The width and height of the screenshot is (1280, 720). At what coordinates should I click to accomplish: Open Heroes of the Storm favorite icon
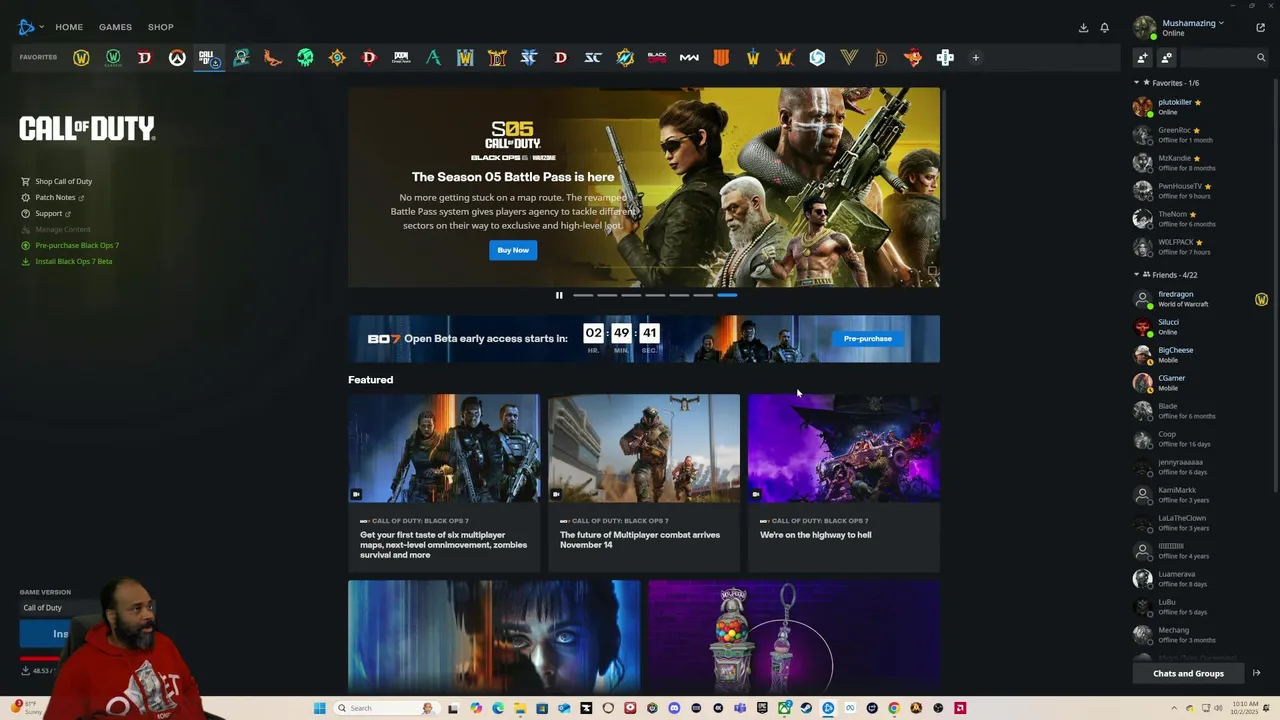(817, 58)
